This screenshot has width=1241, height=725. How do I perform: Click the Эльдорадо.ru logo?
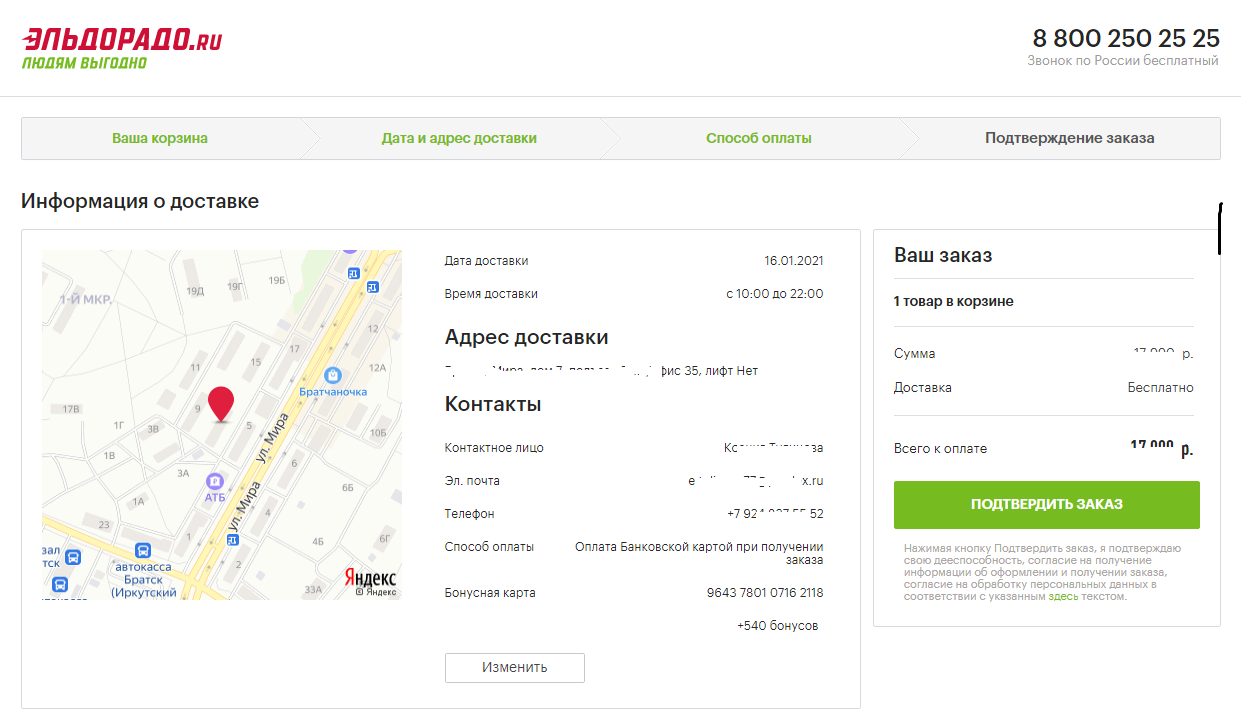(122, 40)
